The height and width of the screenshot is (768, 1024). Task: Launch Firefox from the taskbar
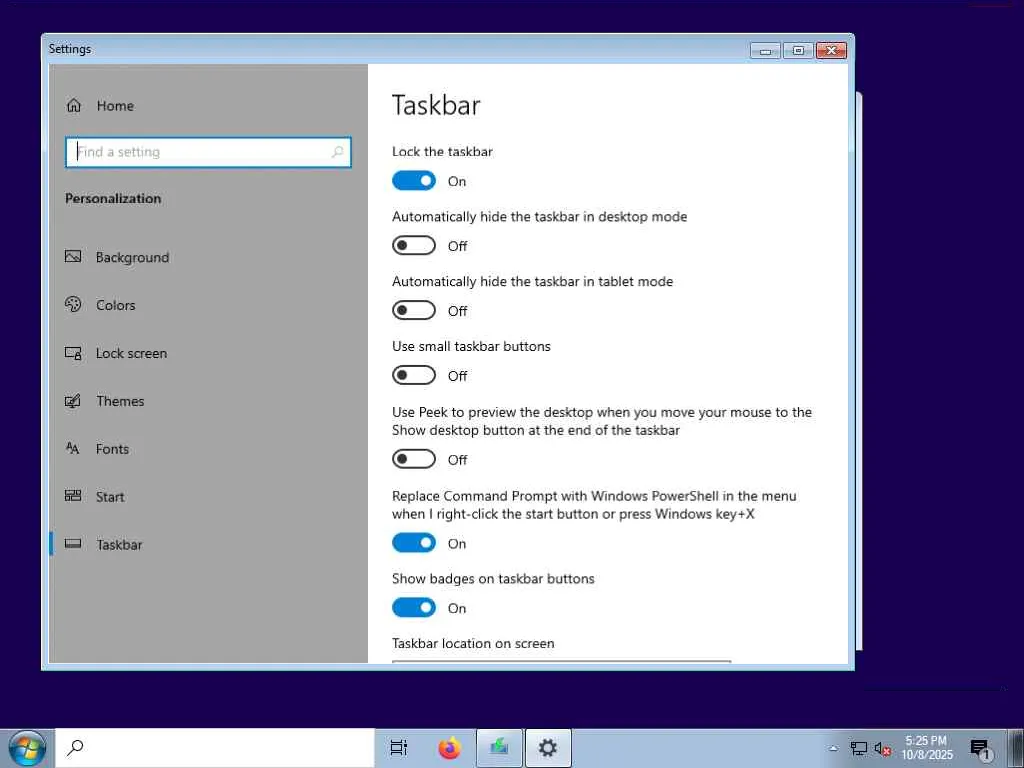(449, 748)
